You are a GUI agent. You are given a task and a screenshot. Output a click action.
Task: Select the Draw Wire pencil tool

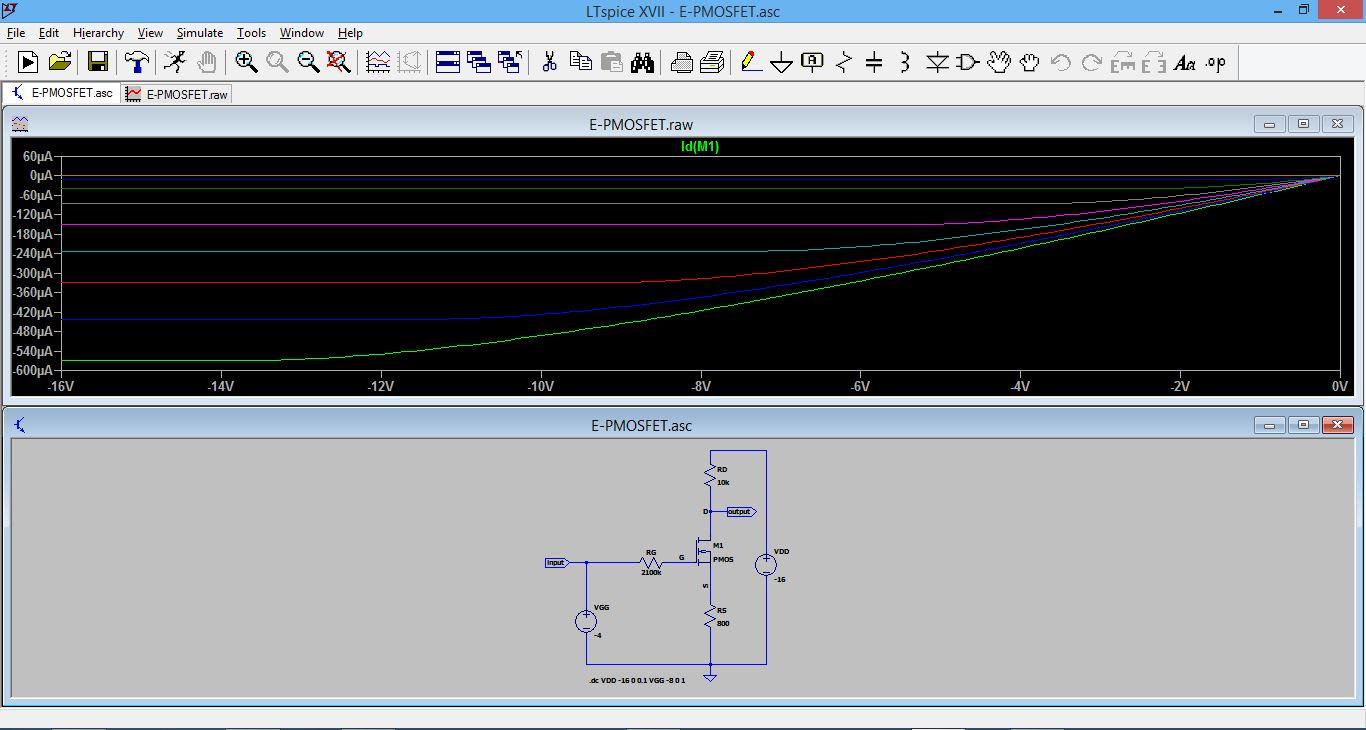click(x=751, y=63)
